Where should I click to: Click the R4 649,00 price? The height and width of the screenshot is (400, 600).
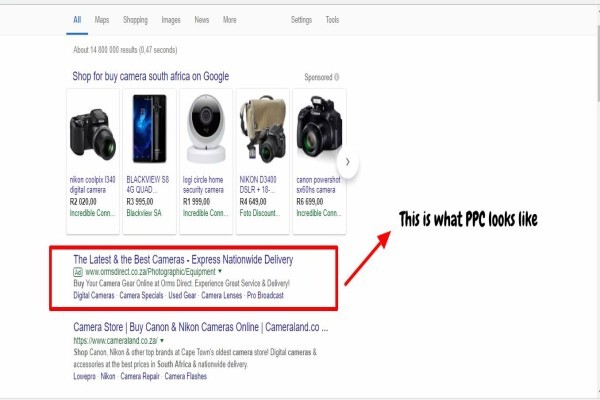tap(253, 202)
